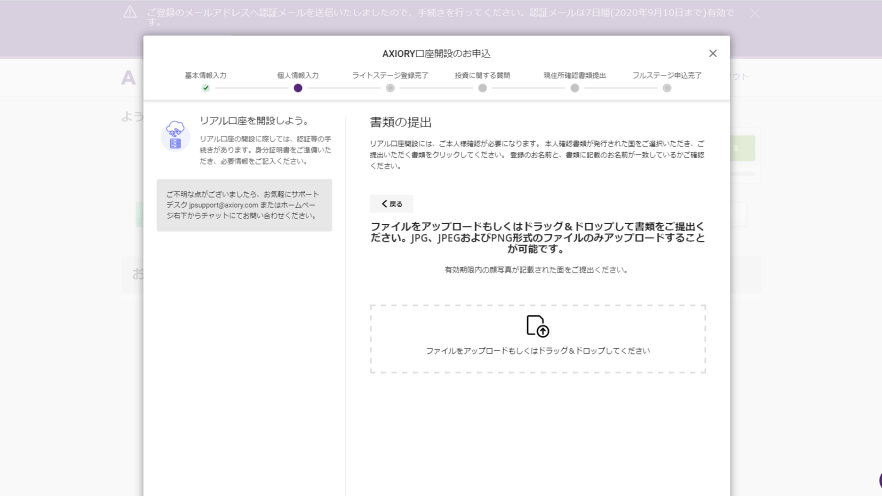Select the 基本情報入力 step label
Image resolution: width=882 pixels, height=496 pixels.
[x=206, y=75]
